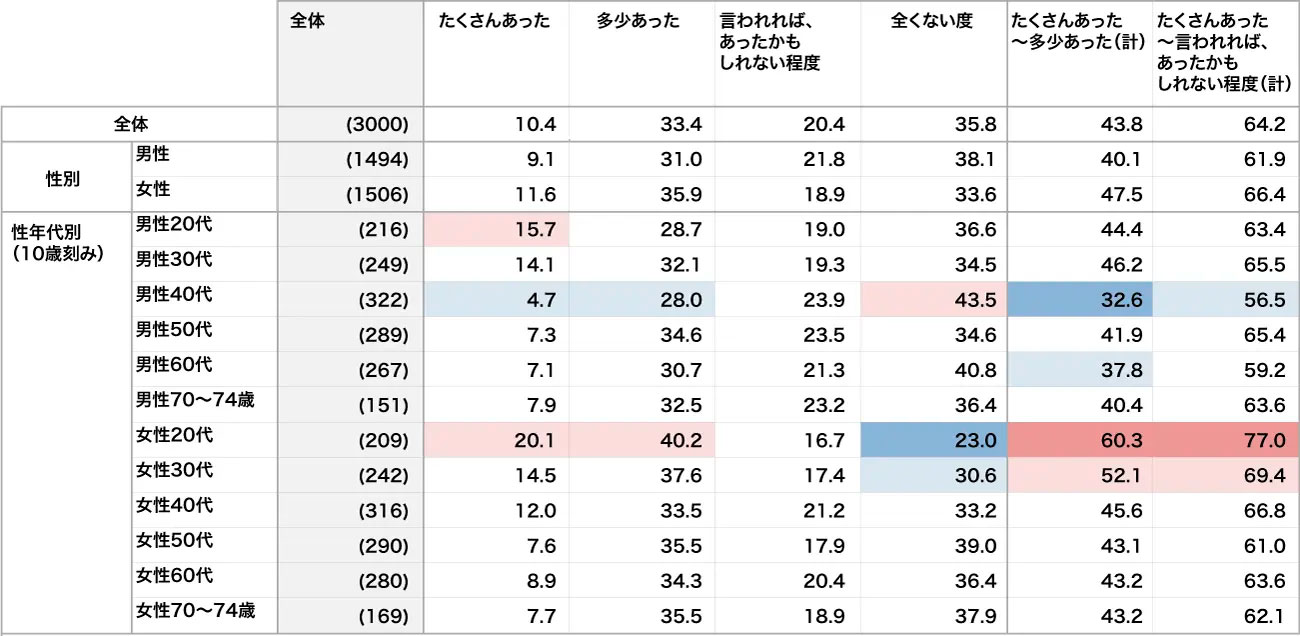Click the 男性70～74歳 row label

pyautogui.click(x=195, y=401)
